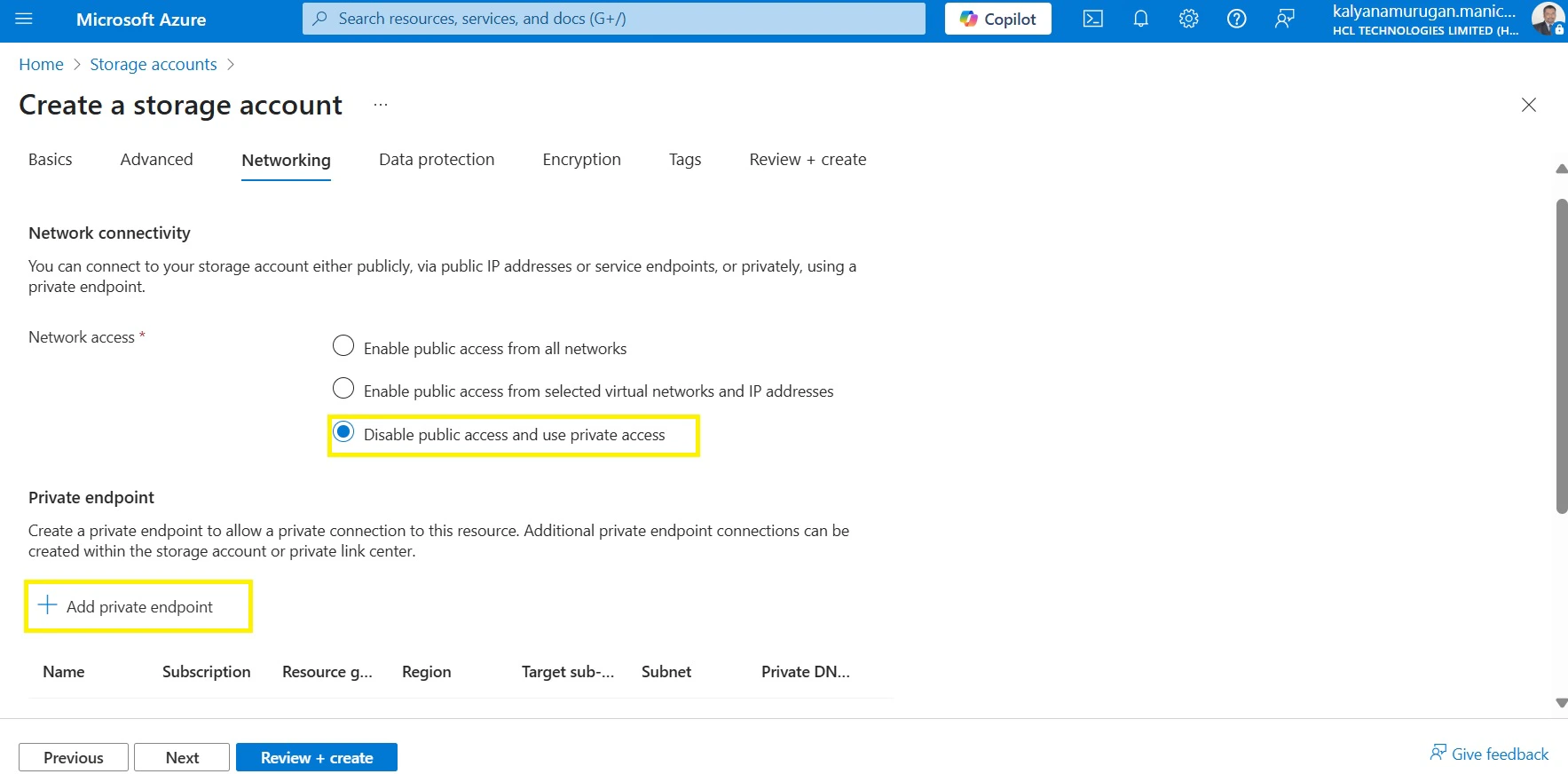This screenshot has height=774, width=1568.
Task: Click the Network connectivity heading
Action: click(109, 233)
